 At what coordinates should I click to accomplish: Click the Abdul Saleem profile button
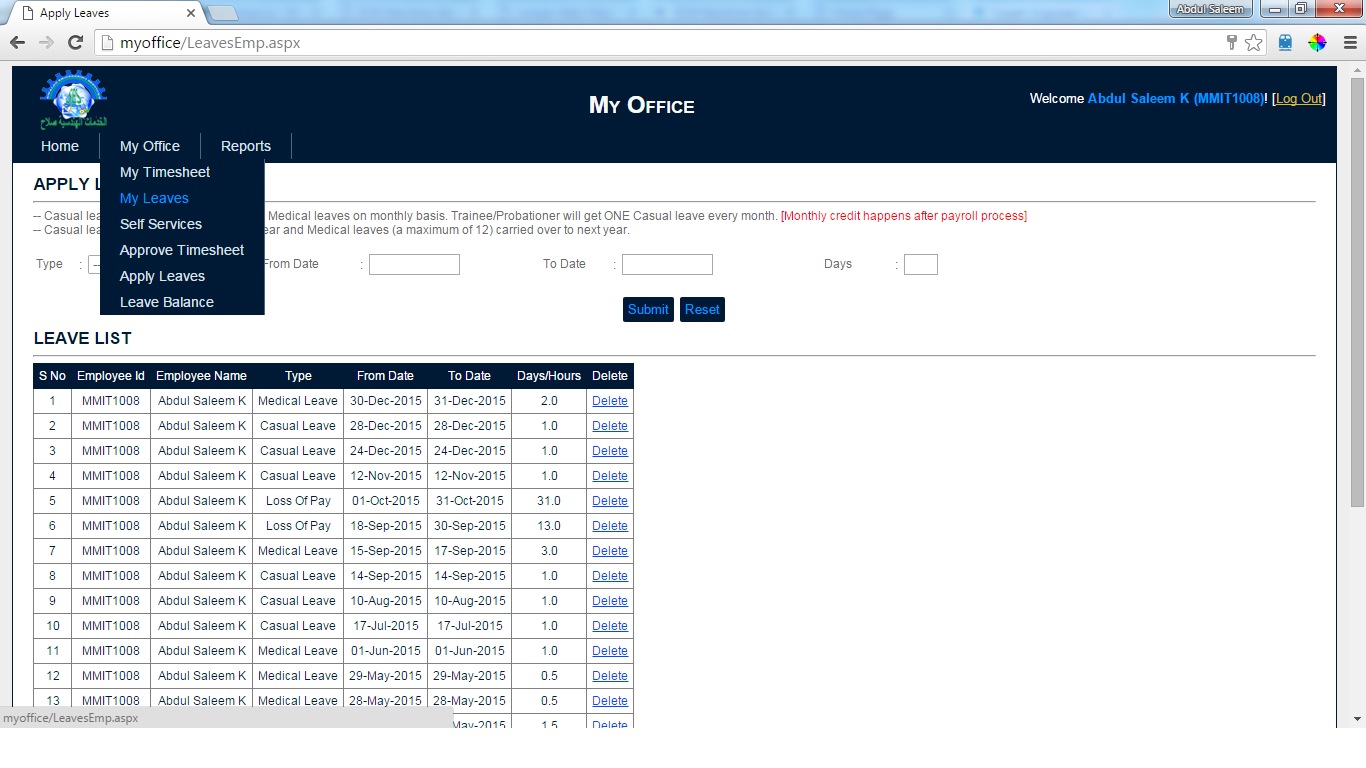pos(1210,9)
